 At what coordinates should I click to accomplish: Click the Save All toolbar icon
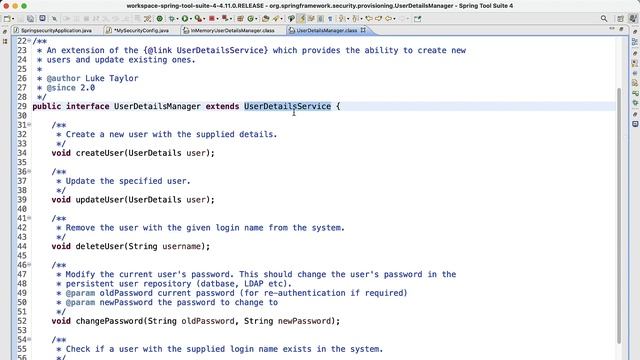click(31, 19)
